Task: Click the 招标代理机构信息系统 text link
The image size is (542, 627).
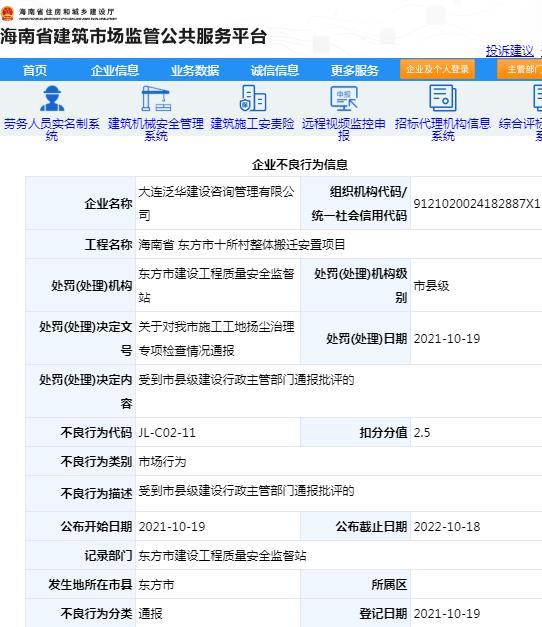Action: pyautogui.click(x=443, y=130)
